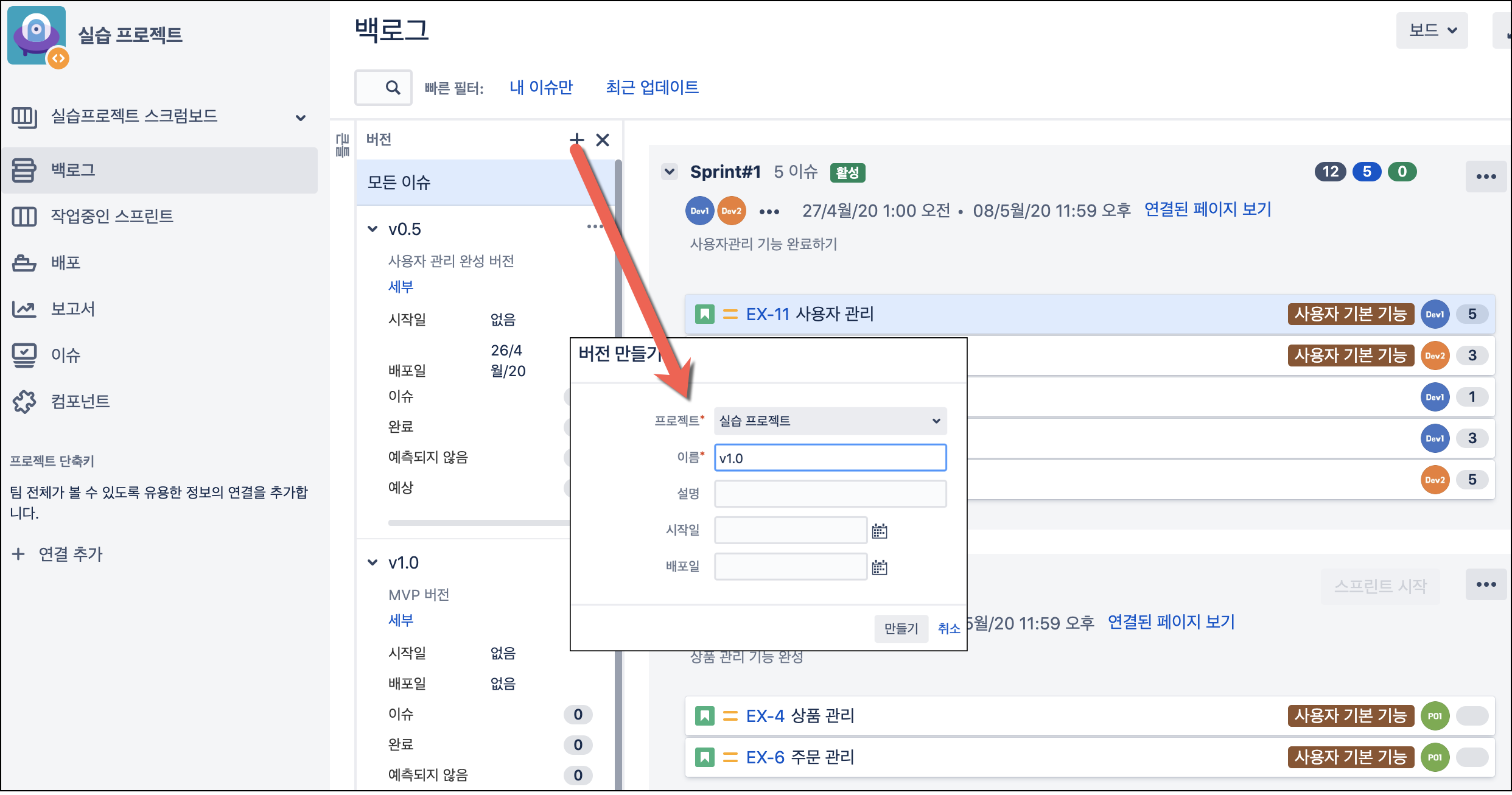Open the 프로젝트 dropdown in dialog
Image resolution: width=1512 pixels, height=795 pixels.
click(x=830, y=421)
